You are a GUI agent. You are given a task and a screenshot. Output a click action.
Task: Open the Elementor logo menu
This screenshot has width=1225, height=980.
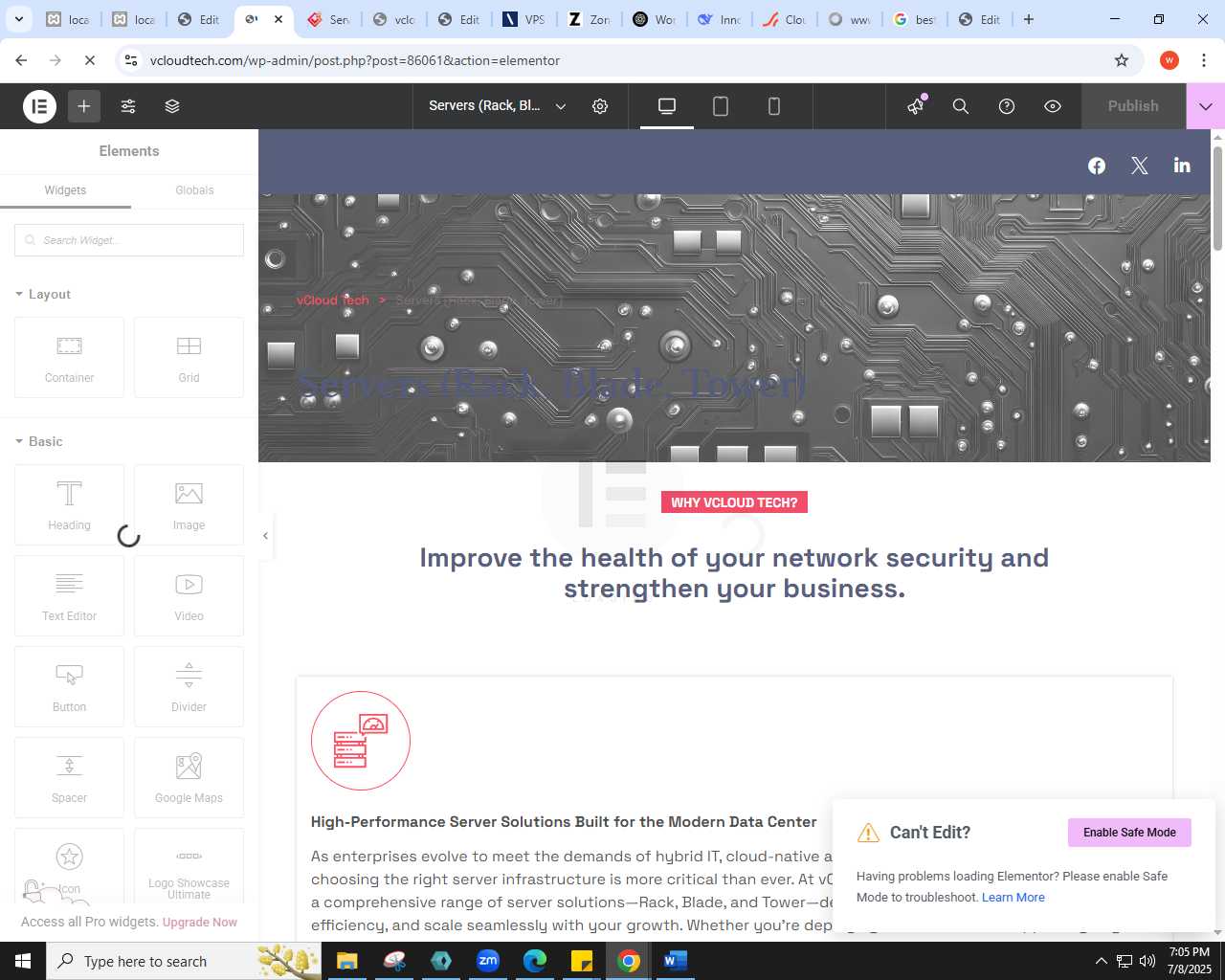(x=39, y=106)
